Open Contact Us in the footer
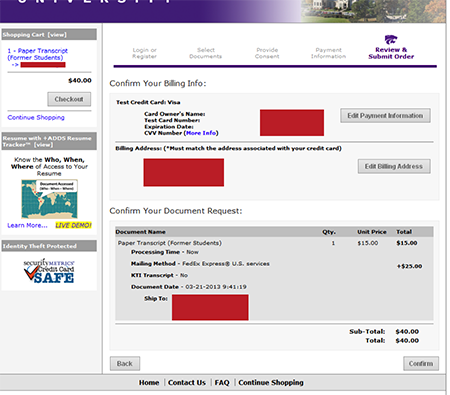This screenshot has width=450, height=395. [187, 383]
